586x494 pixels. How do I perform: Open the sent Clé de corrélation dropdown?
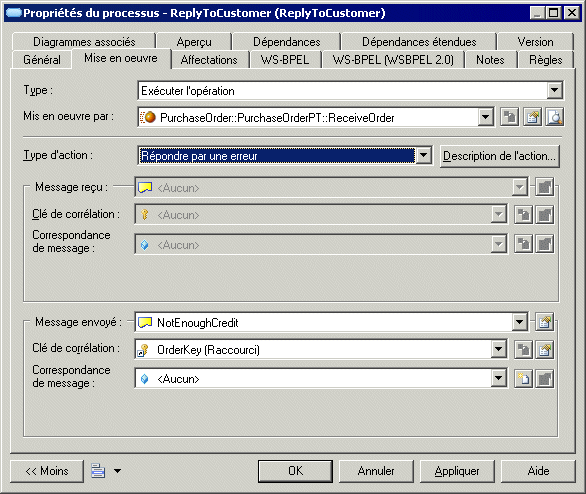click(x=499, y=350)
